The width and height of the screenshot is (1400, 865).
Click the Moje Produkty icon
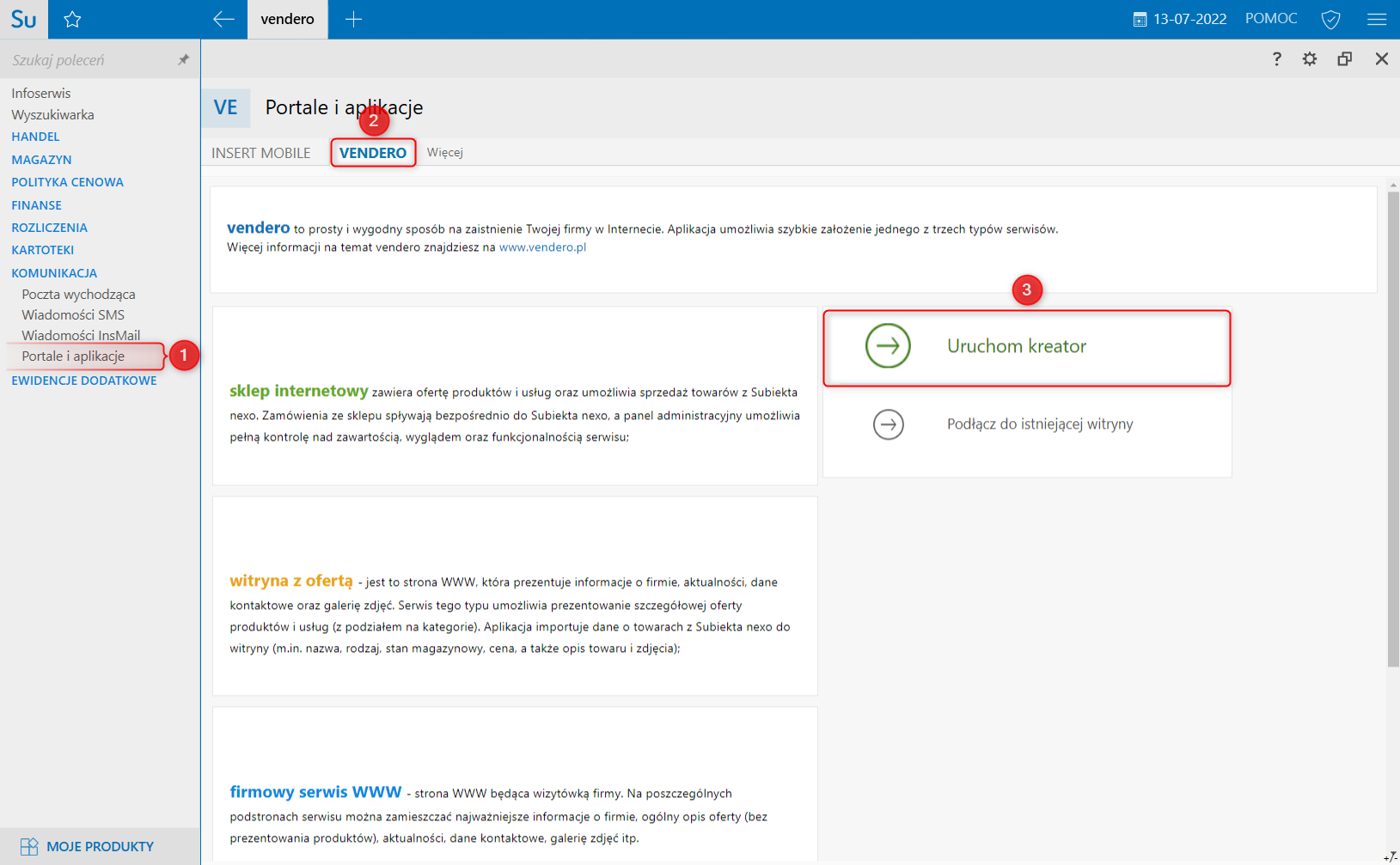[29, 847]
